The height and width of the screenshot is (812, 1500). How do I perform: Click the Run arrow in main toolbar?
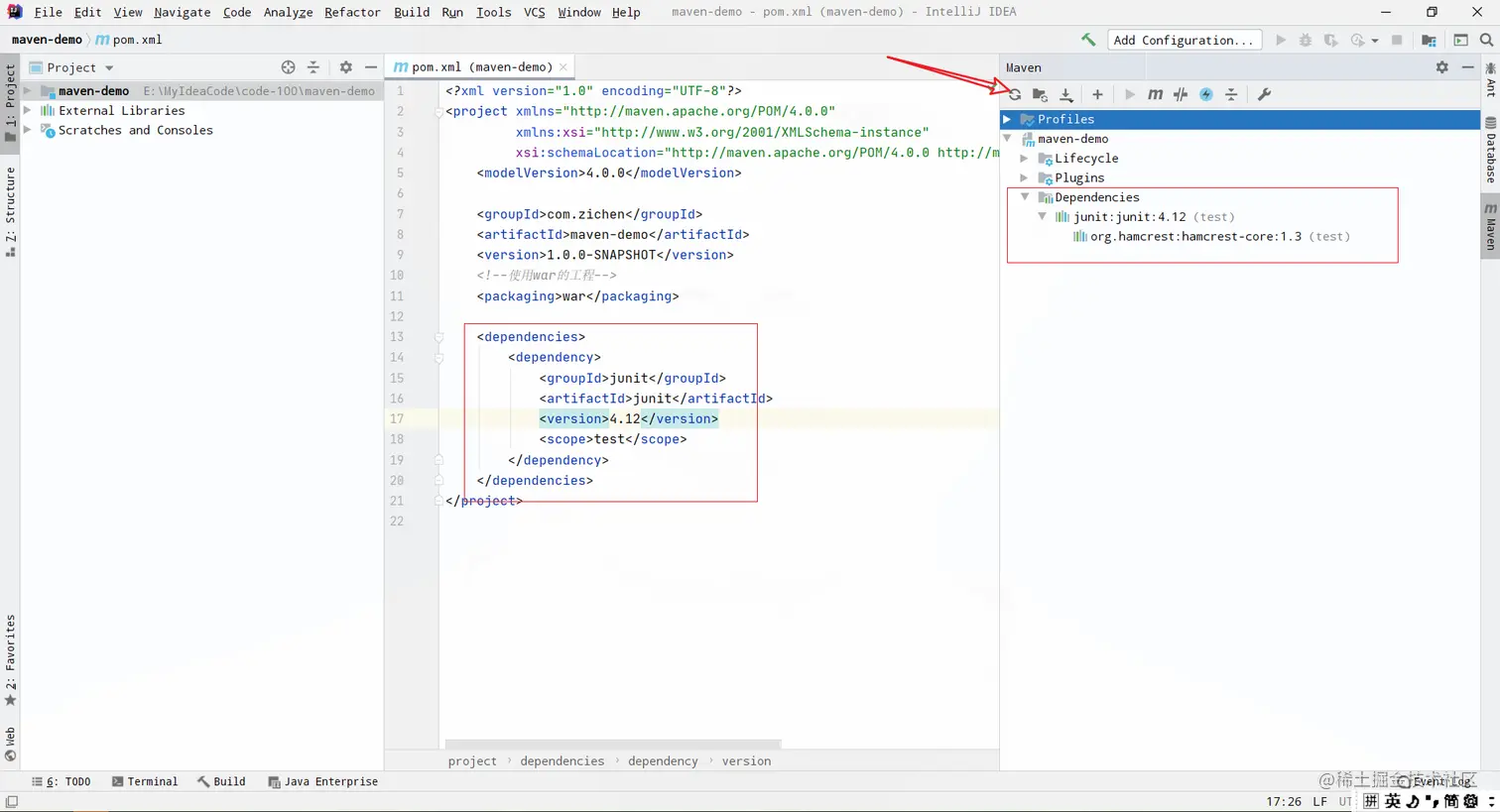(x=1281, y=40)
